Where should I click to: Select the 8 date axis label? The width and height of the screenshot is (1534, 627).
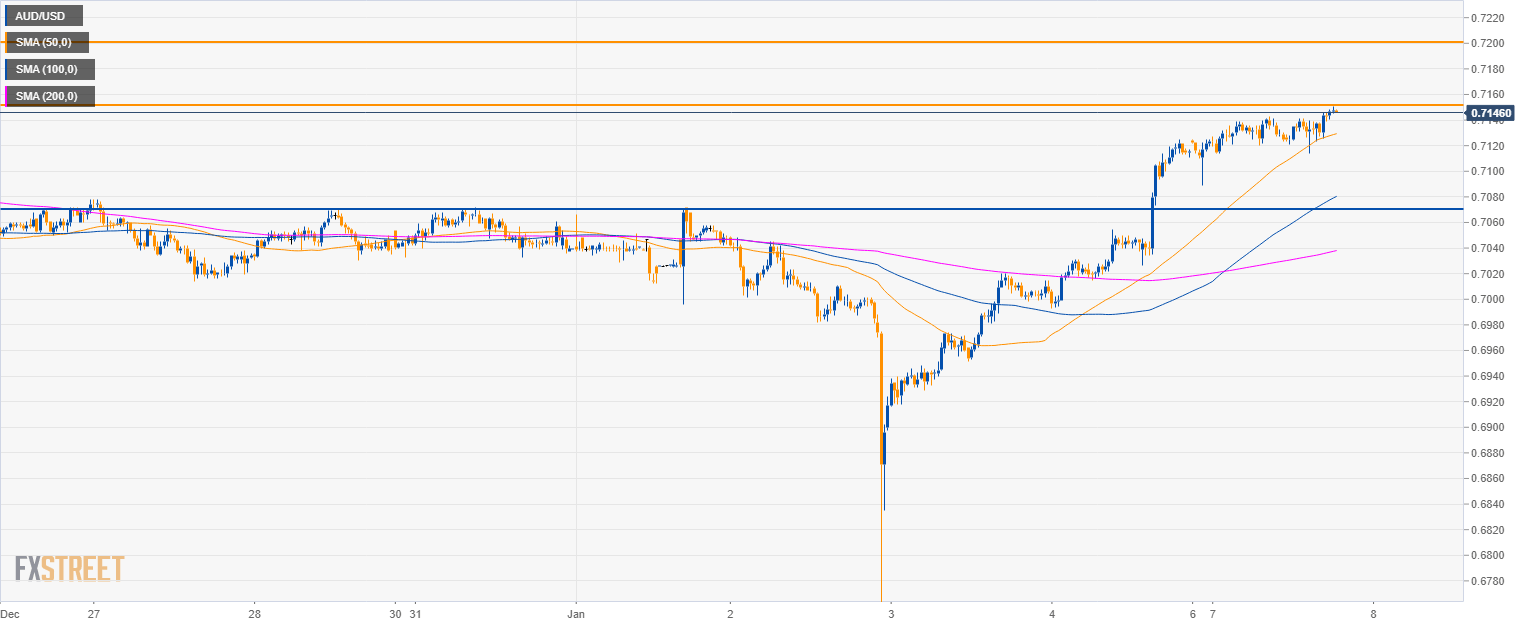(x=1374, y=613)
